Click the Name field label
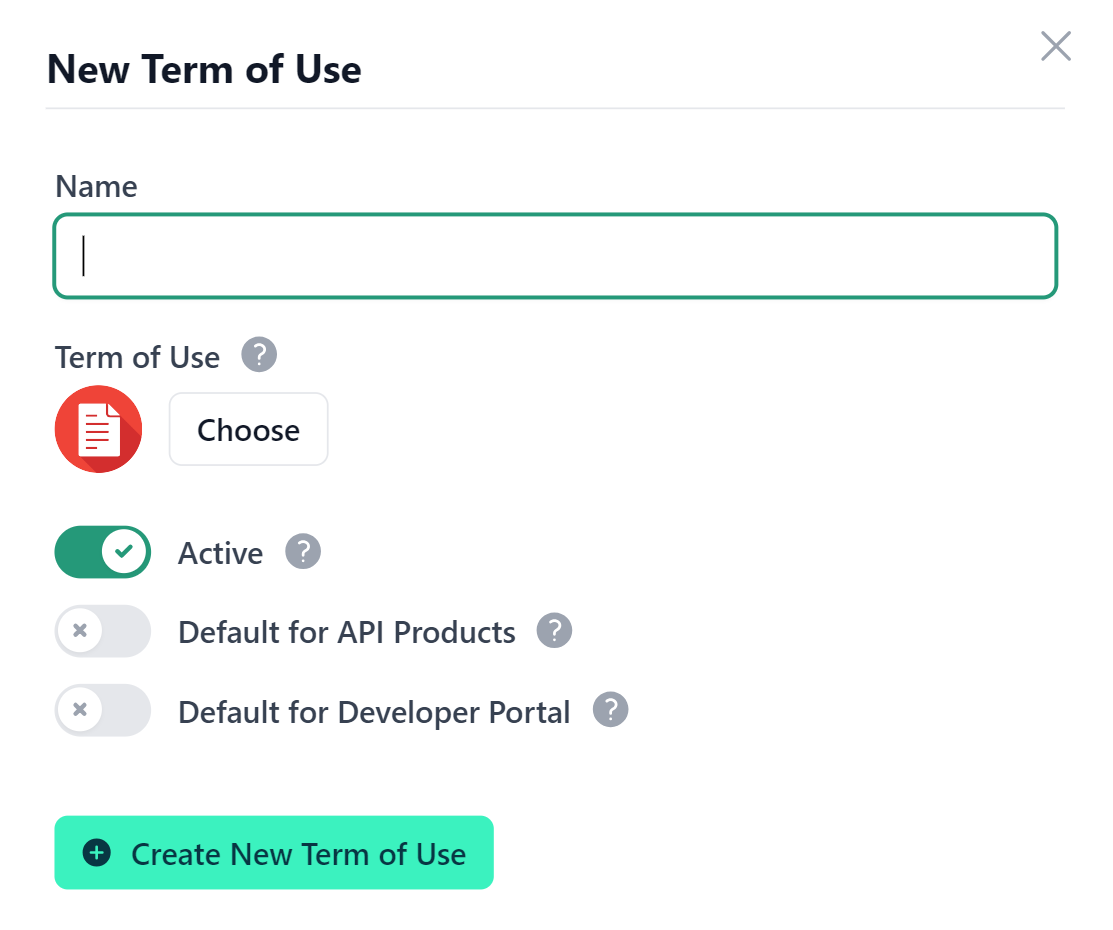 point(96,186)
